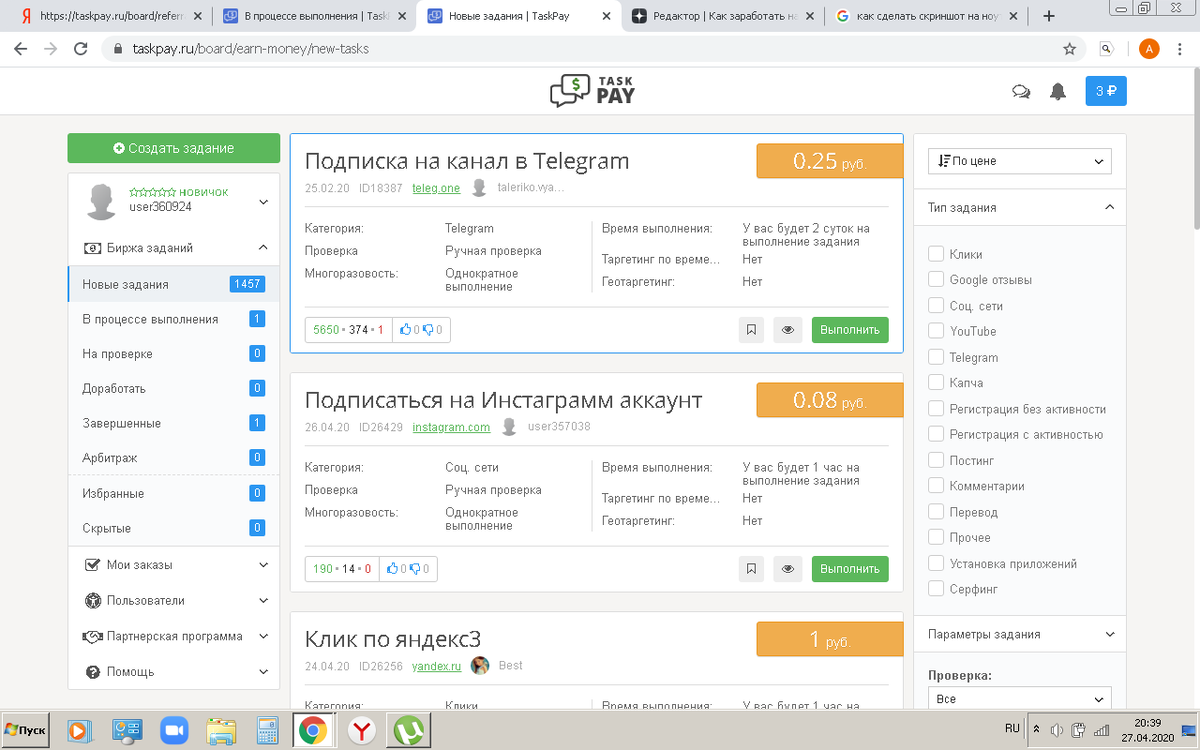Check the Соц. сети filter
This screenshot has width=1200, height=750.
pos(936,306)
